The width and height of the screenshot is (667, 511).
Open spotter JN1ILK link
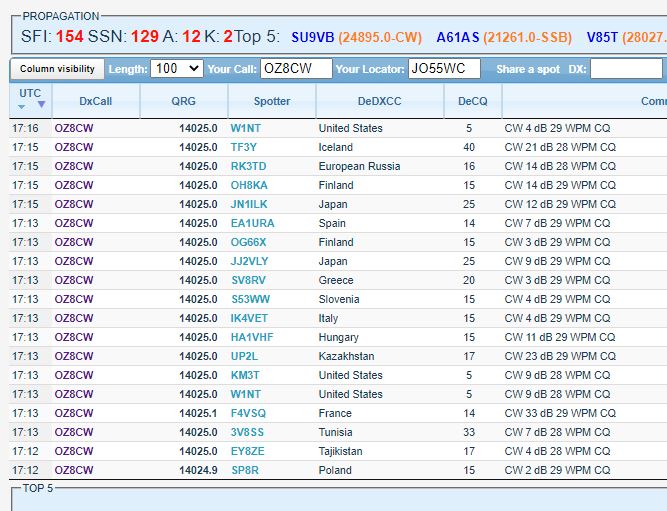[x=249, y=204]
